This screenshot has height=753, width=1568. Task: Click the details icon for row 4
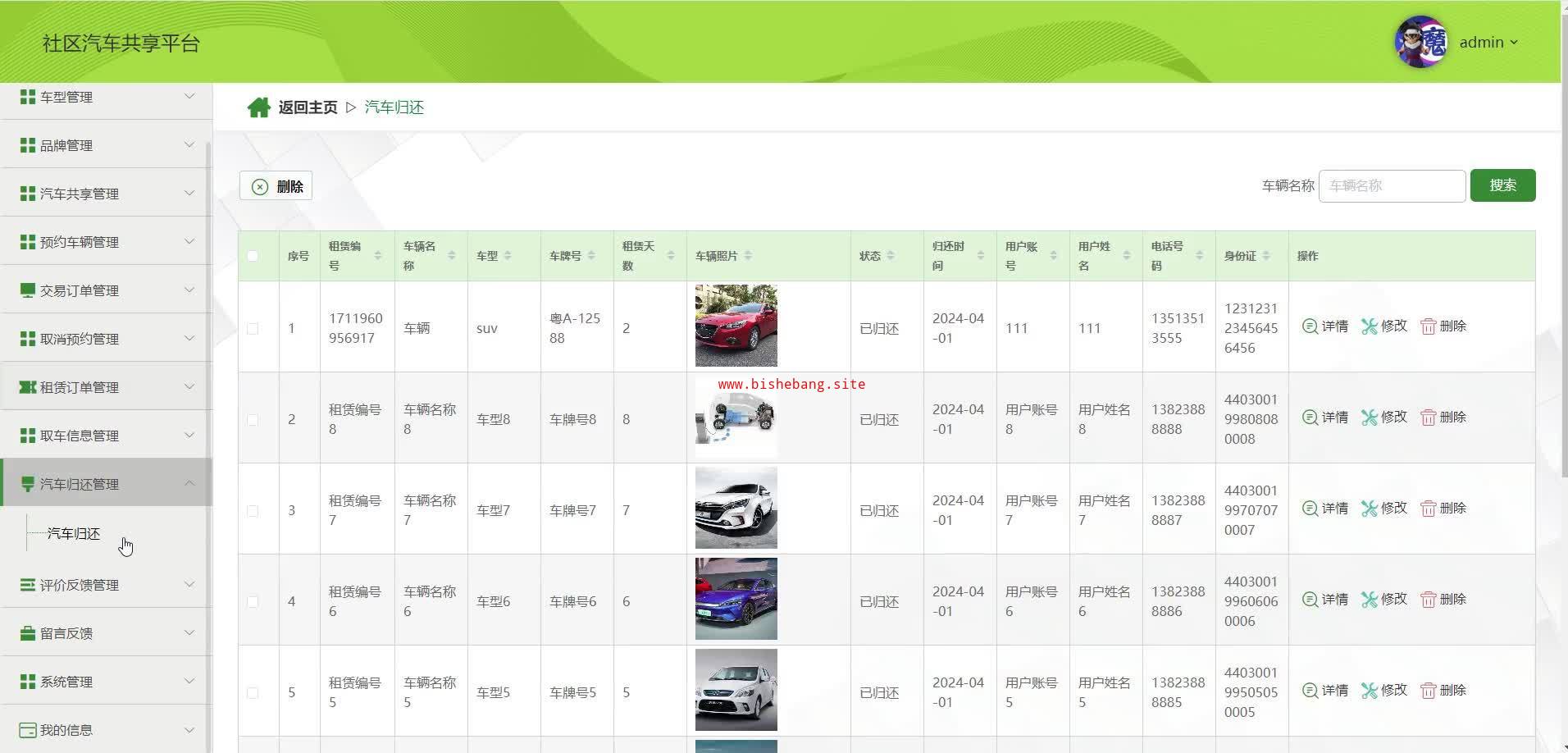coord(1310,600)
